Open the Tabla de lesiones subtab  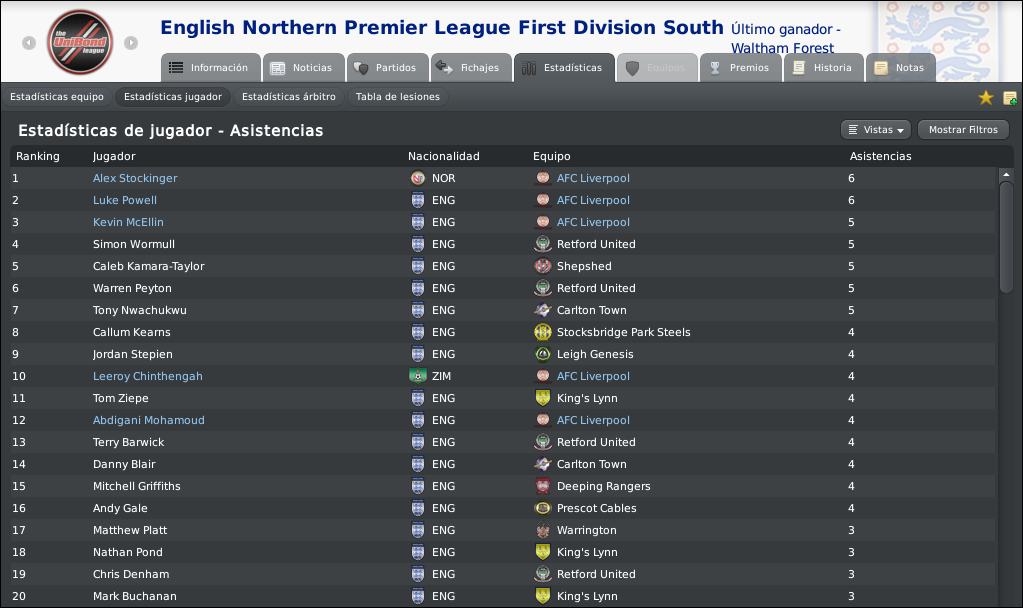397,97
